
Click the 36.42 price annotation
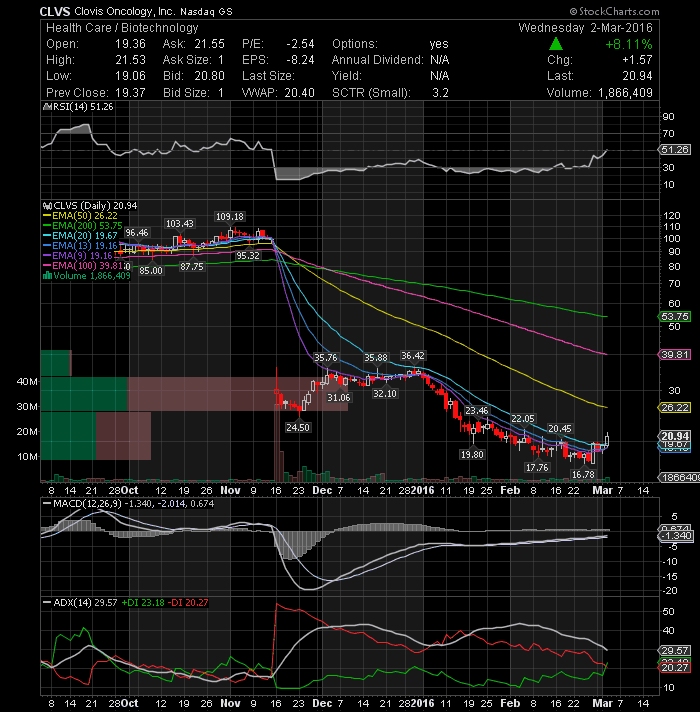click(x=413, y=356)
